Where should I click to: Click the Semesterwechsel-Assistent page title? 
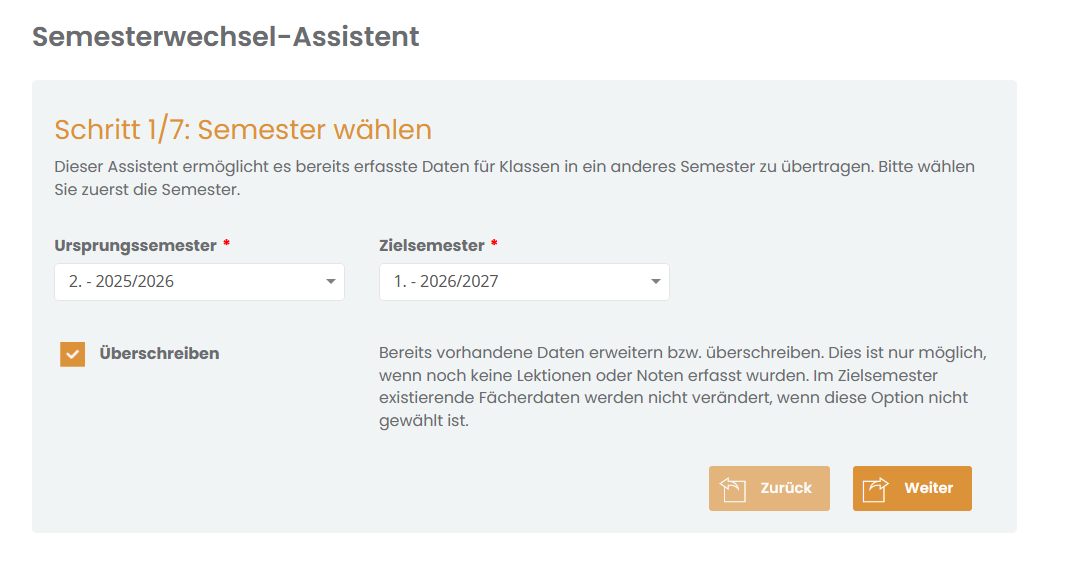click(x=226, y=37)
